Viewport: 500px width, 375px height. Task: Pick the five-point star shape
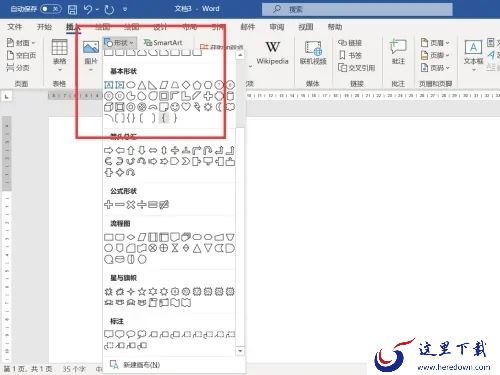click(142, 292)
